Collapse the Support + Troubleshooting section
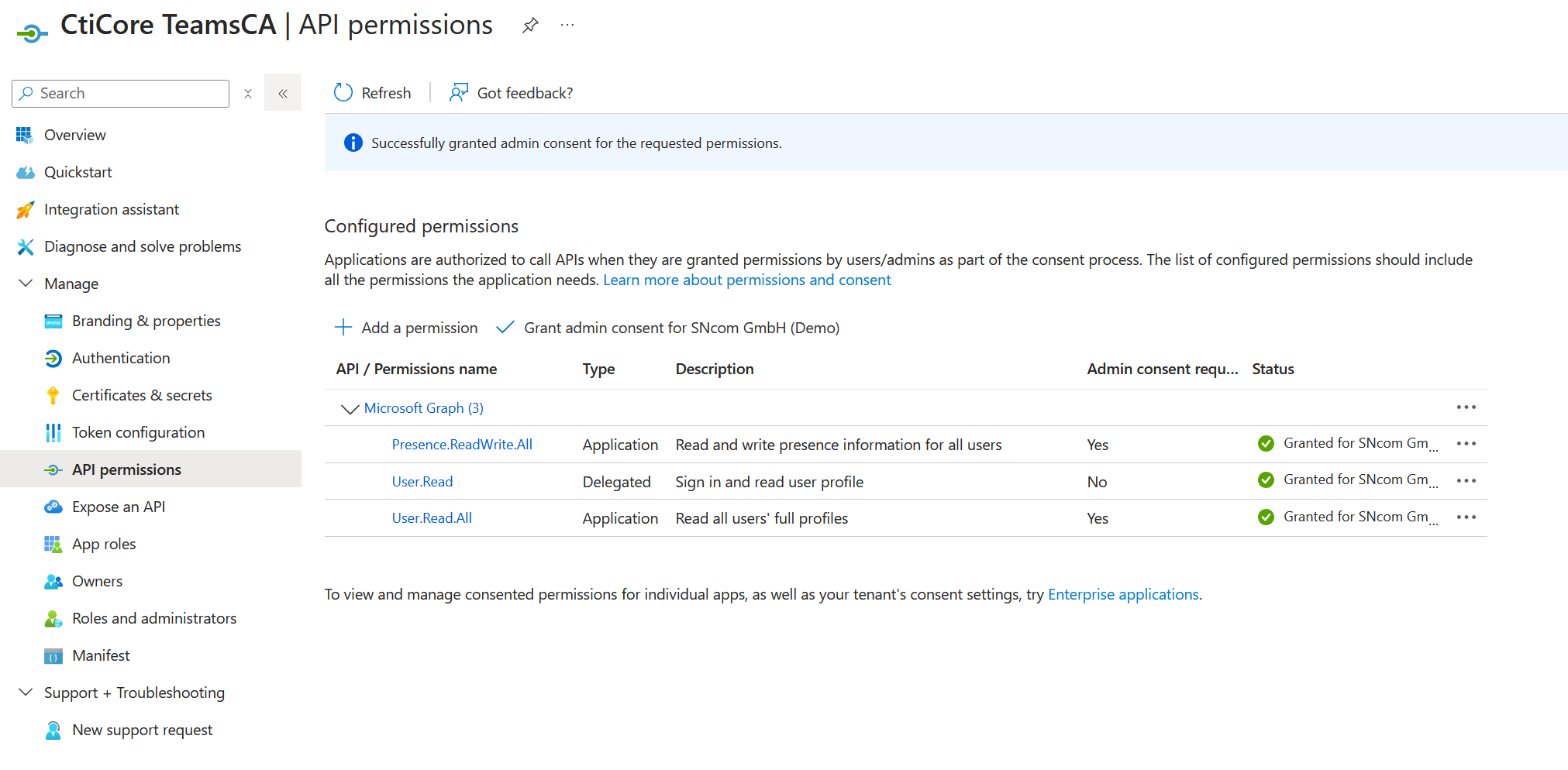 [26, 693]
